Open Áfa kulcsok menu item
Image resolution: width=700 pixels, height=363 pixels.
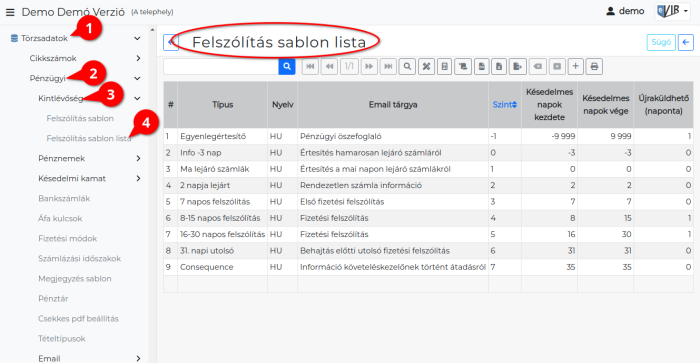tap(60, 219)
